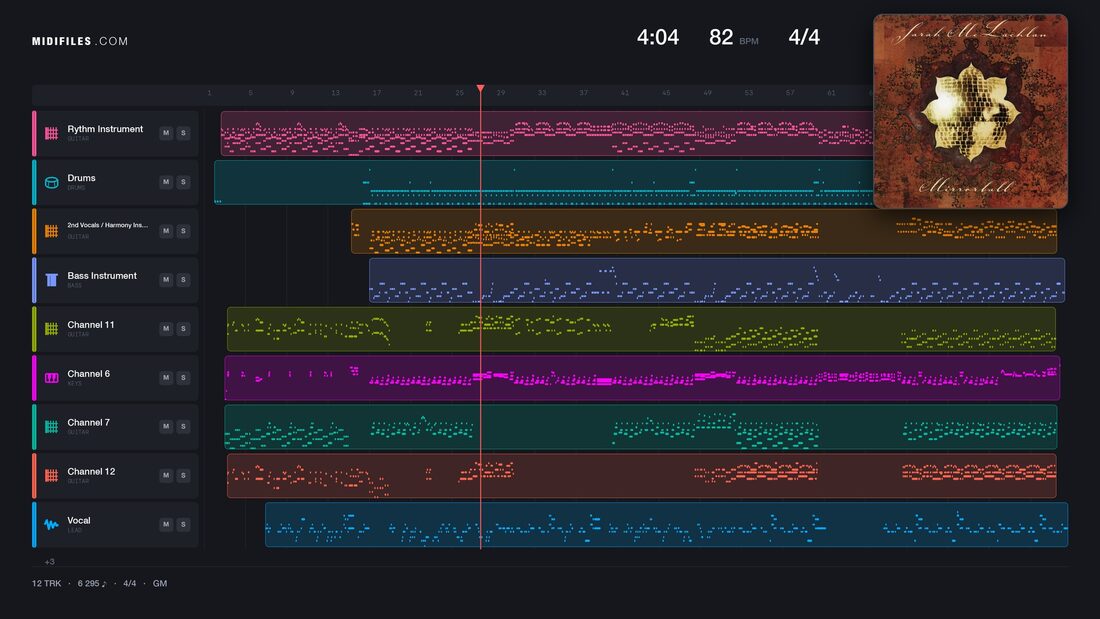Select the Rythm Instrument track name

[x=105, y=129]
